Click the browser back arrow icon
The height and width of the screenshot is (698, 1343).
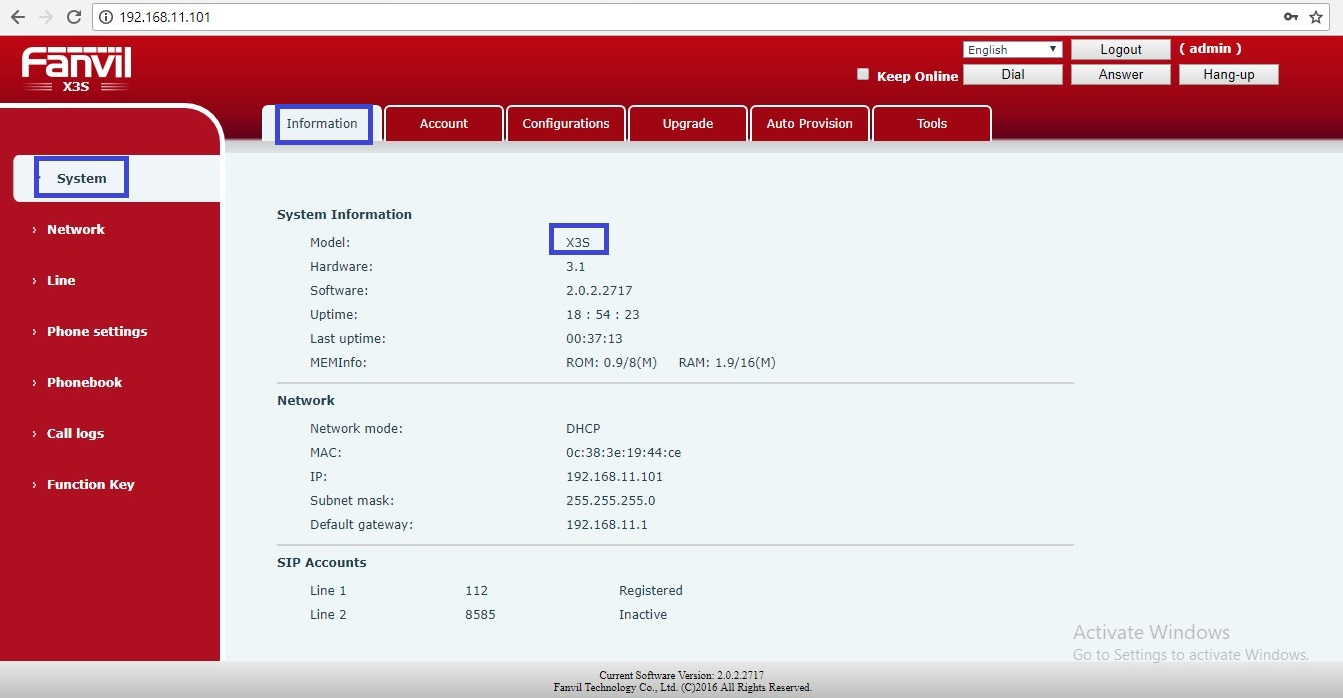(x=17, y=17)
